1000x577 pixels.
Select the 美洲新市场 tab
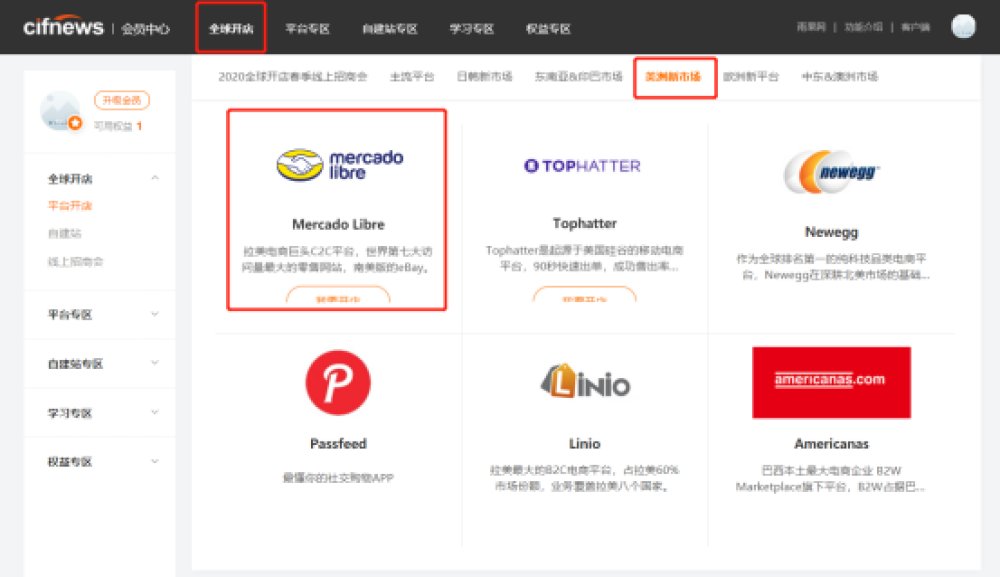click(x=673, y=77)
